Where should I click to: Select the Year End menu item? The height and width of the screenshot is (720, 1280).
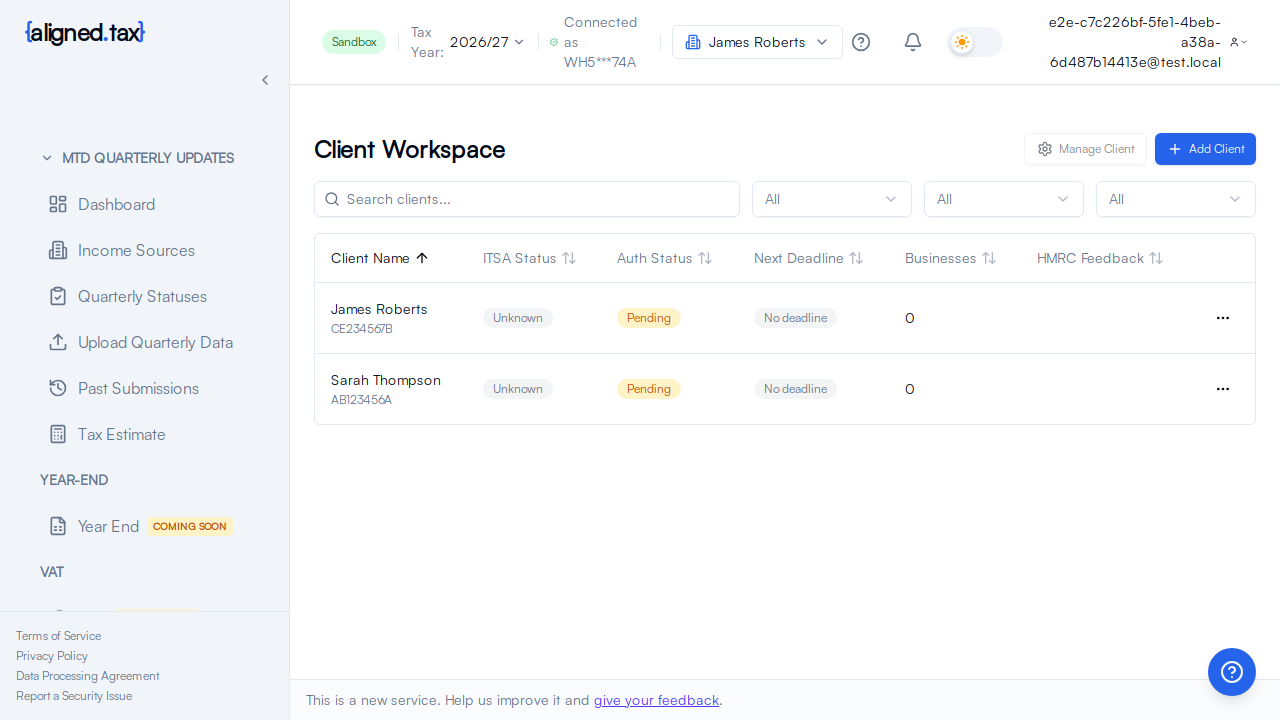(108, 526)
